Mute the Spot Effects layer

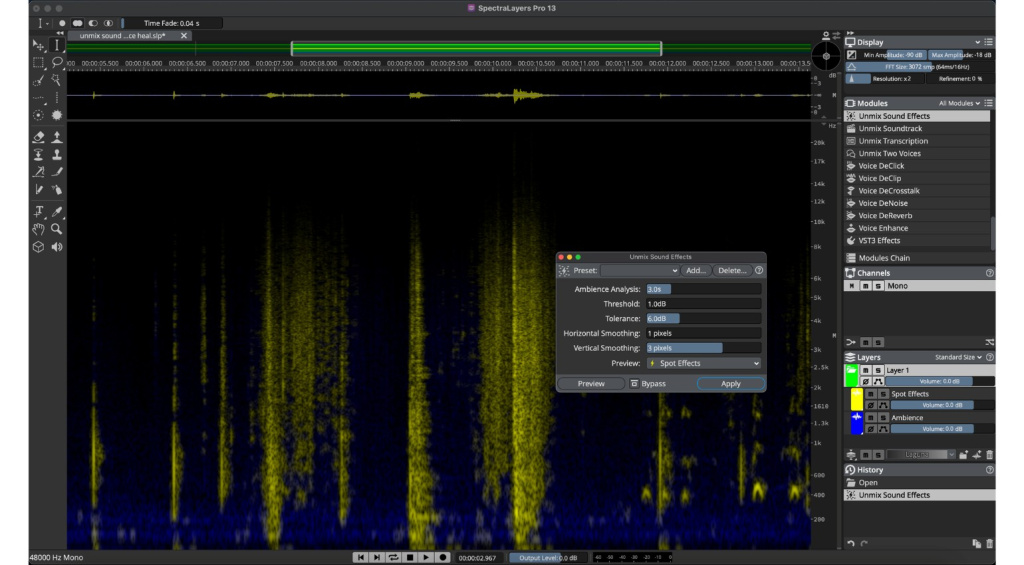click(x=871, y=394)
